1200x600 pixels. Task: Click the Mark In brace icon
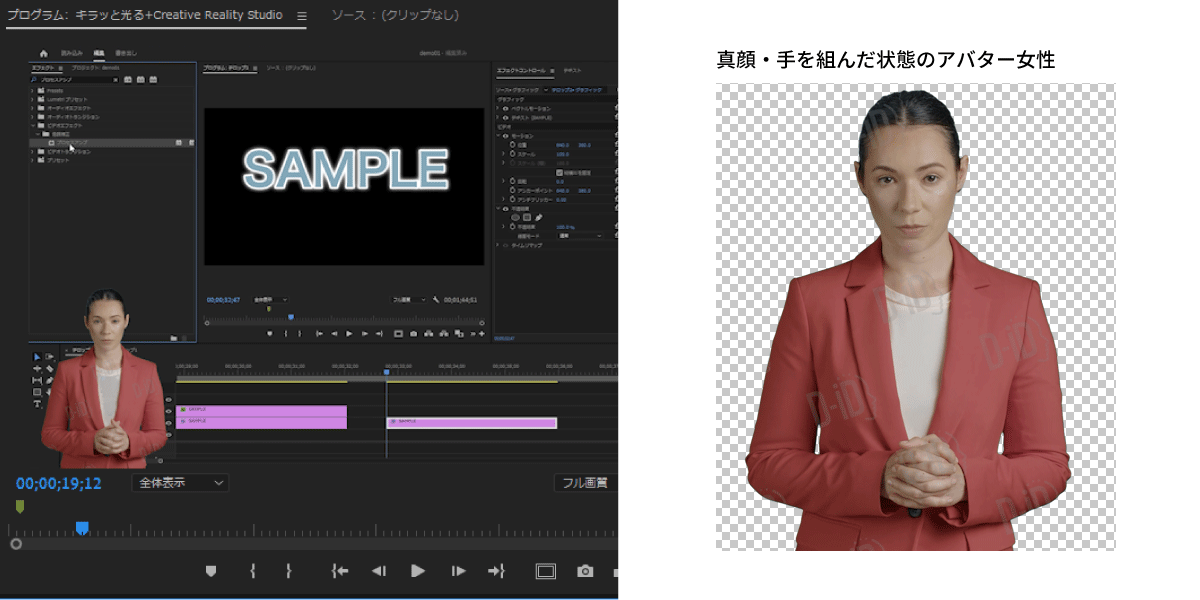[x=253, y=571]
